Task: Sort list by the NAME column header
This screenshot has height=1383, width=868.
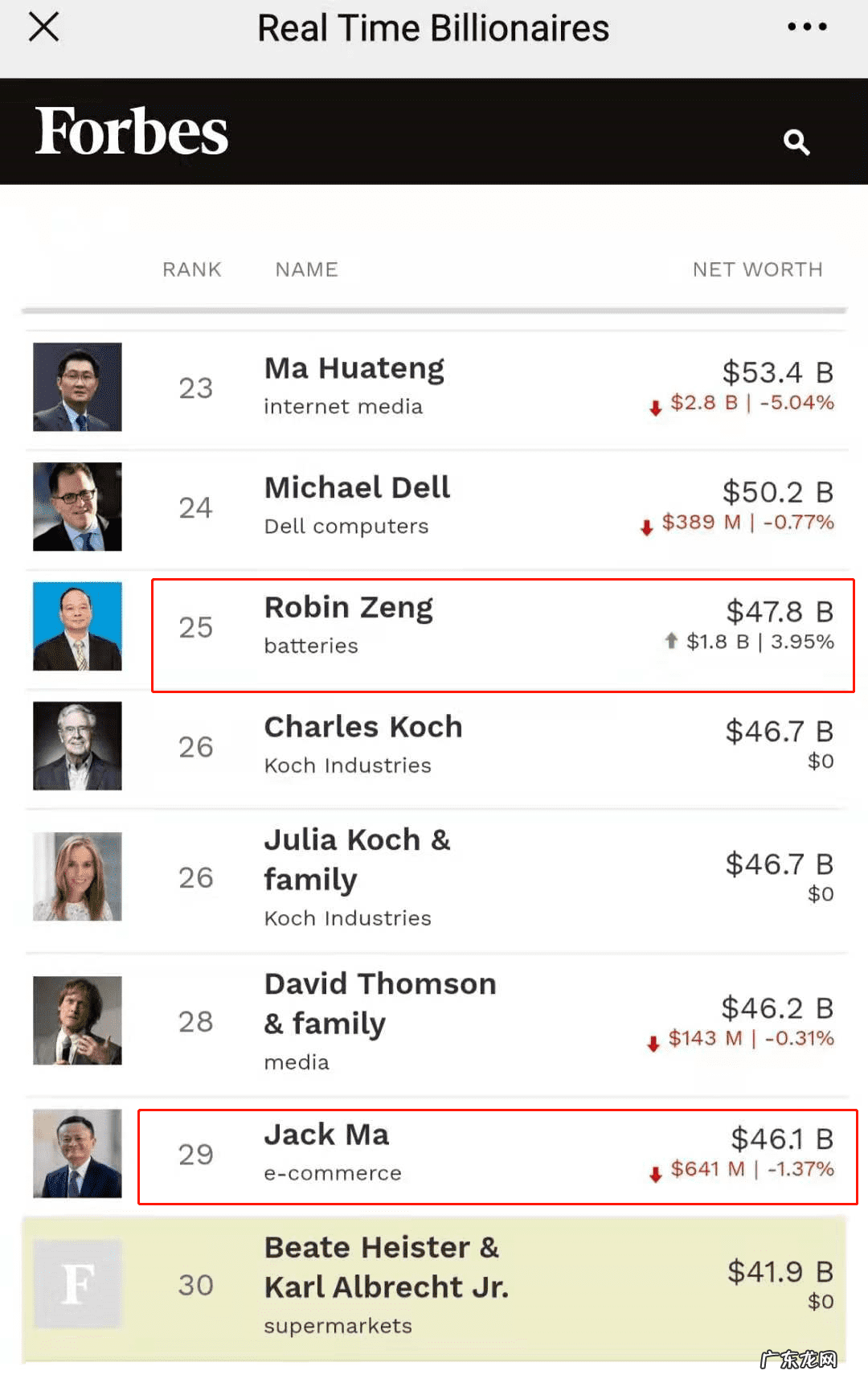Action: pyautogui.click(x=306, y=269)
